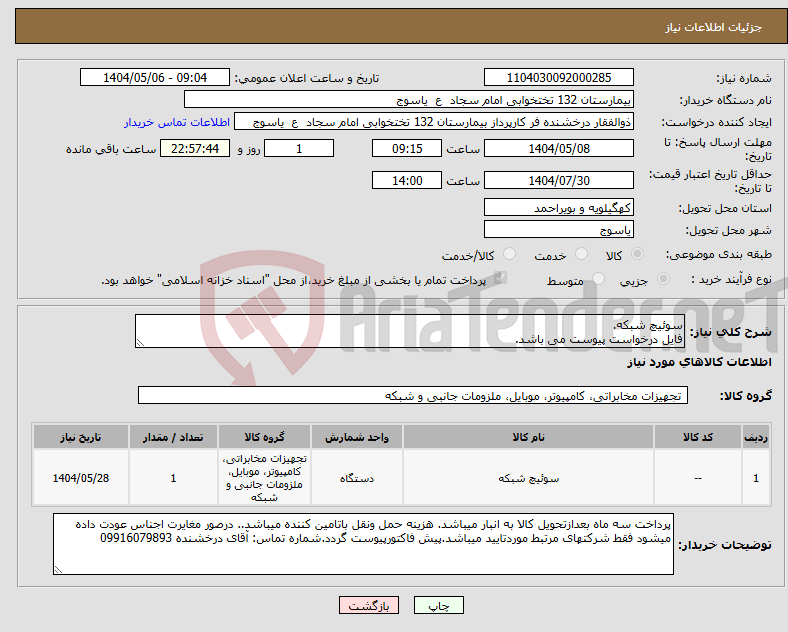
Task: Click the سوئیچ شبکه table cell
Action: coord(528,478)
